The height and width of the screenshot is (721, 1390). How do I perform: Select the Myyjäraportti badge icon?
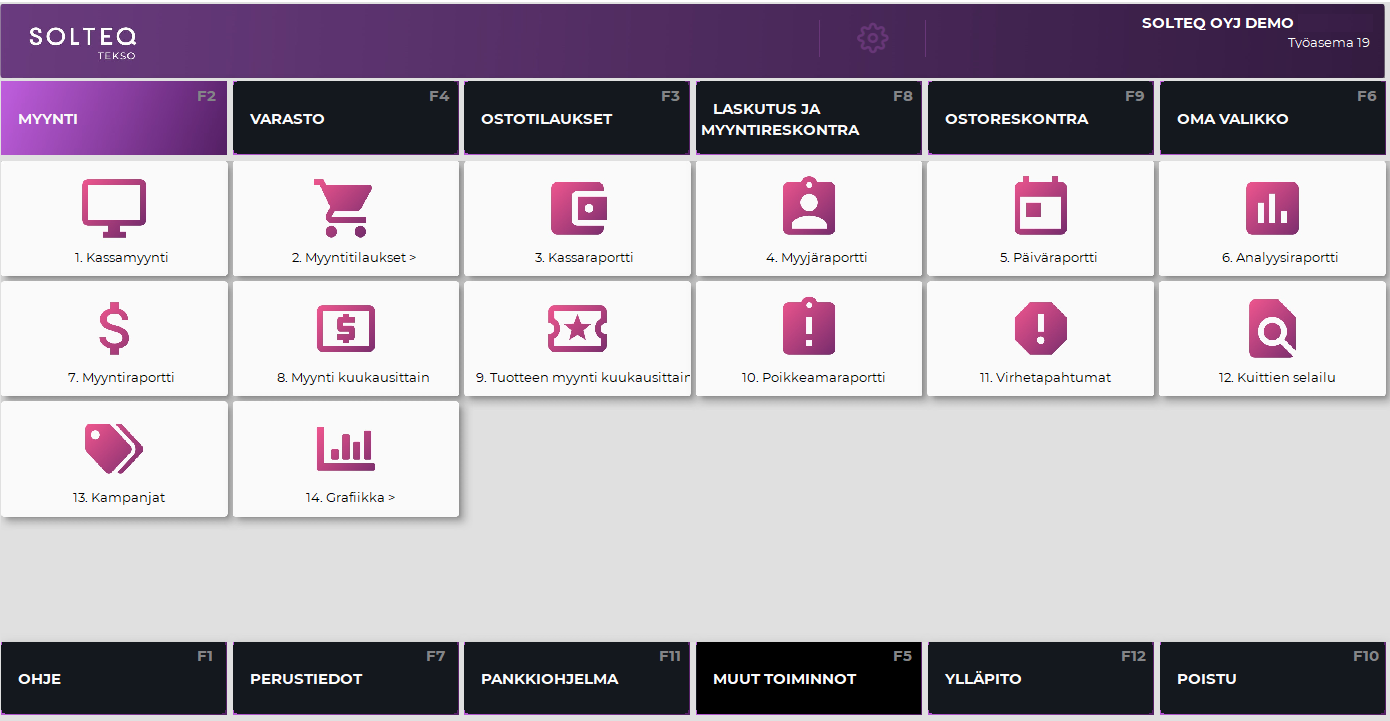coord(808,208)
